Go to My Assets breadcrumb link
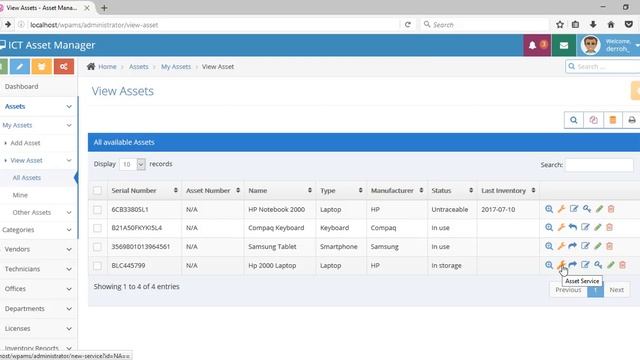This screenshot has width=640, height=360. pos(176,67)
